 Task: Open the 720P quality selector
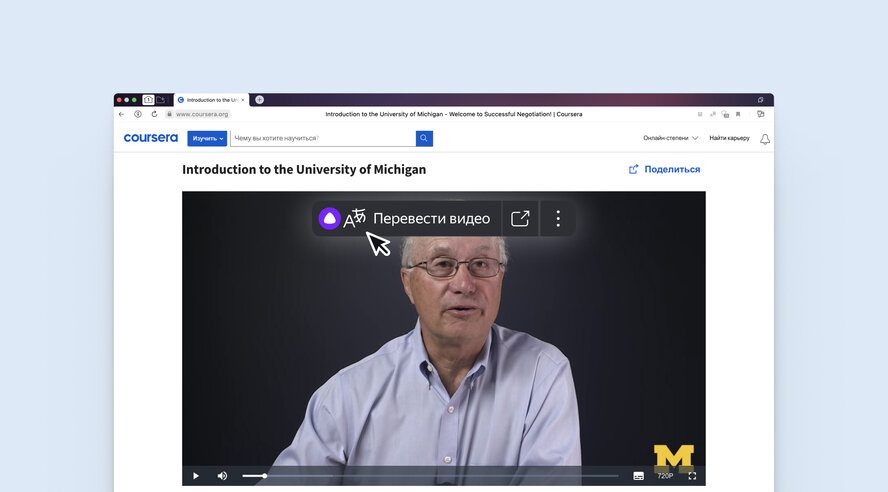click(665, 476)
